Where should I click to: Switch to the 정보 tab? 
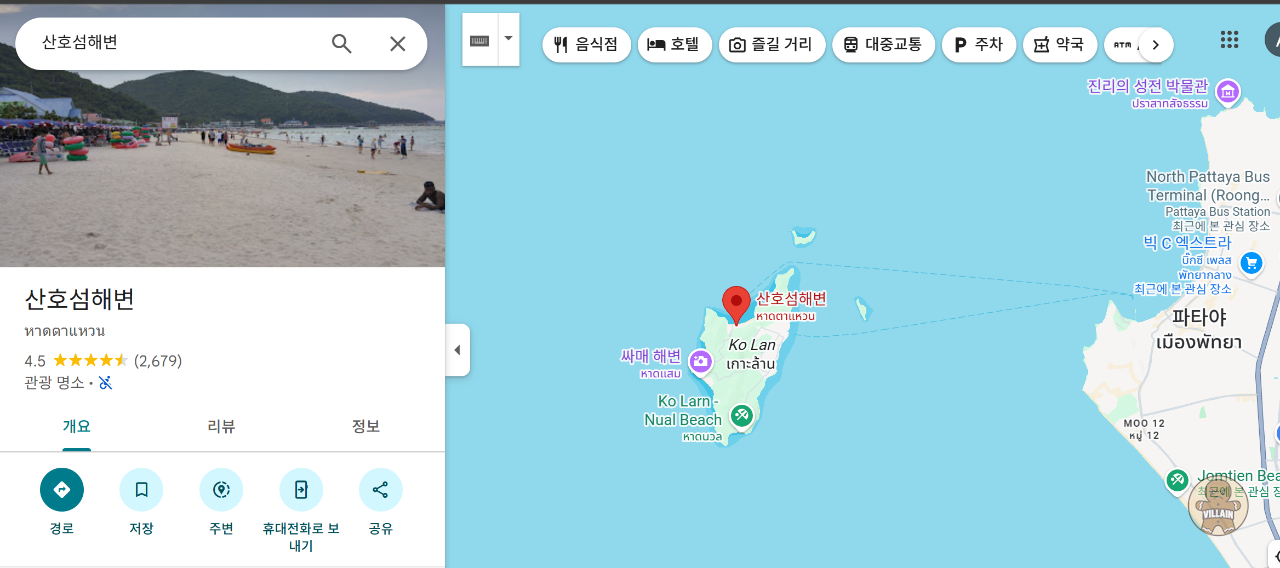[366, 427]
